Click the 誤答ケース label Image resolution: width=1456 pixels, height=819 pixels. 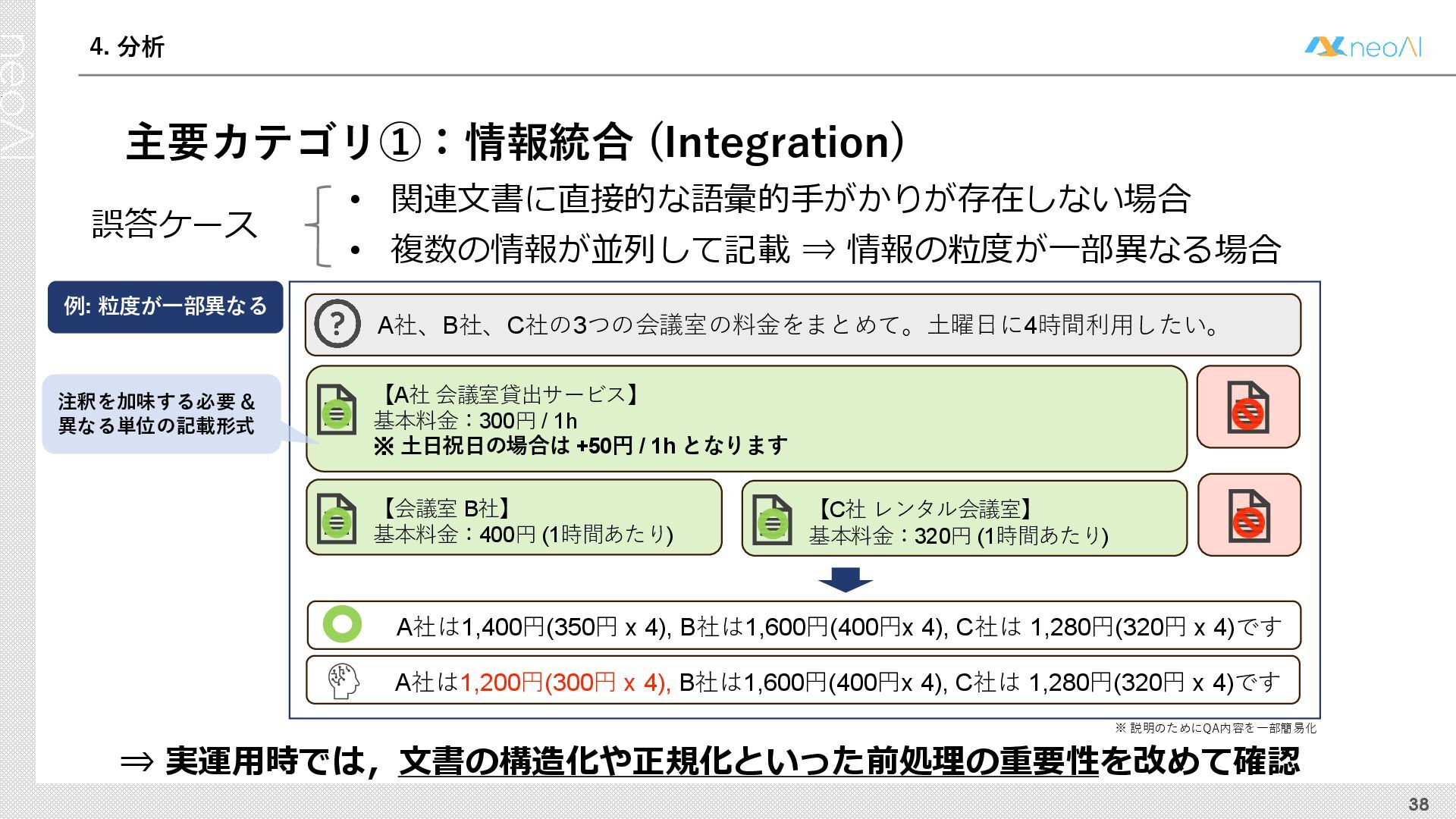(x=175, y=224)
